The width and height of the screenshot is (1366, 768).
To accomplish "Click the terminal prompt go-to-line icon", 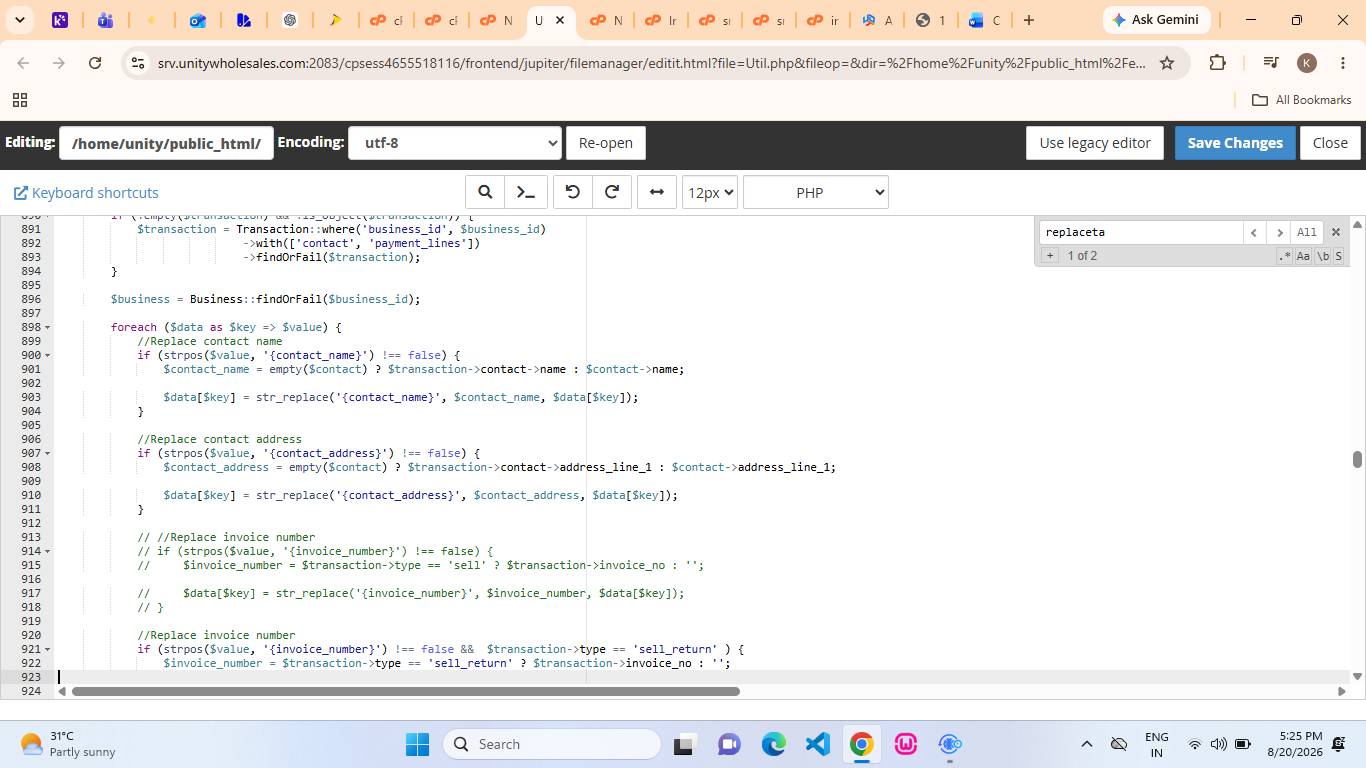I will pos(525,192).
